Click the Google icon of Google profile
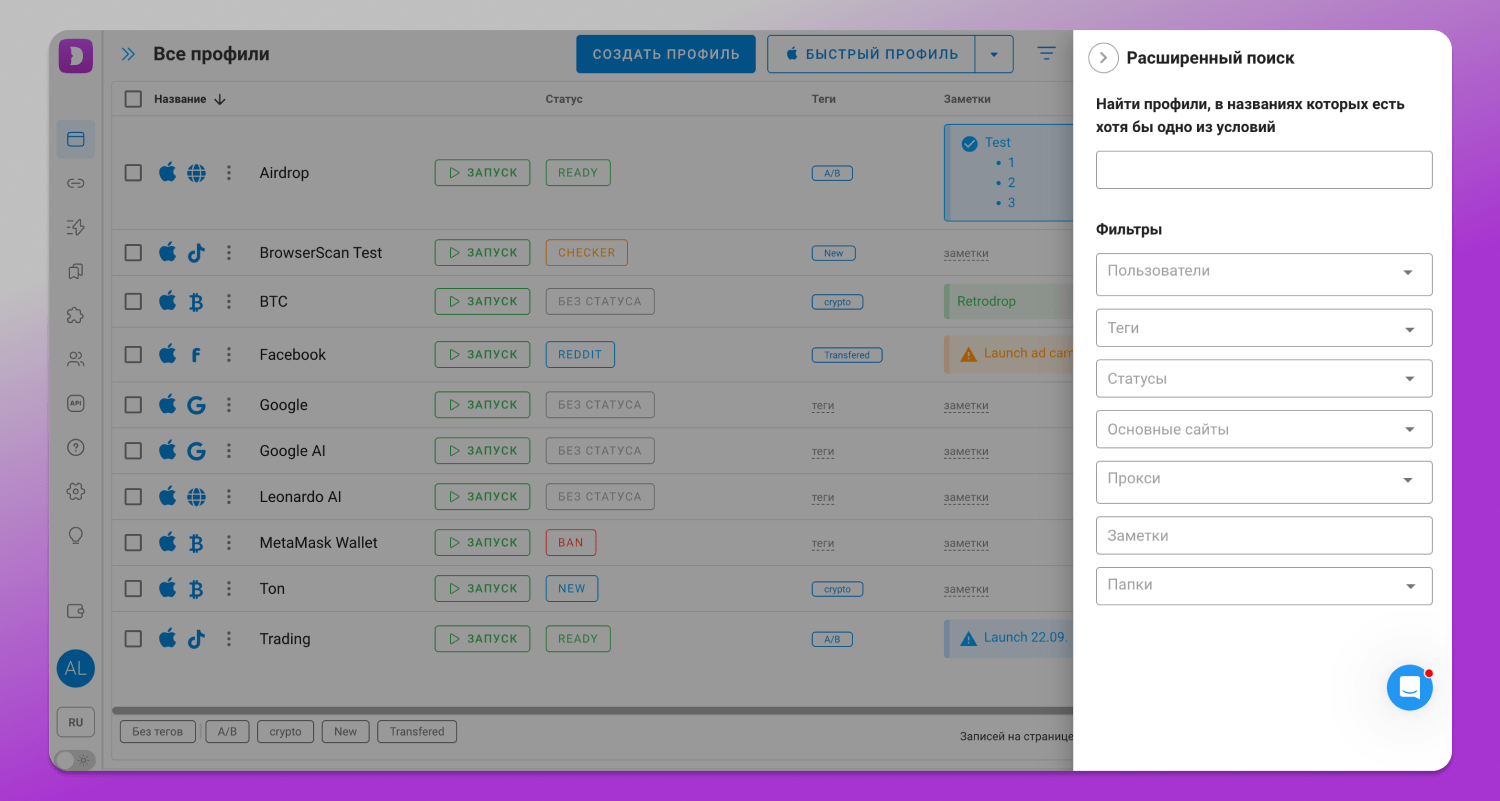1500x801 pixels. click(196, 405)
